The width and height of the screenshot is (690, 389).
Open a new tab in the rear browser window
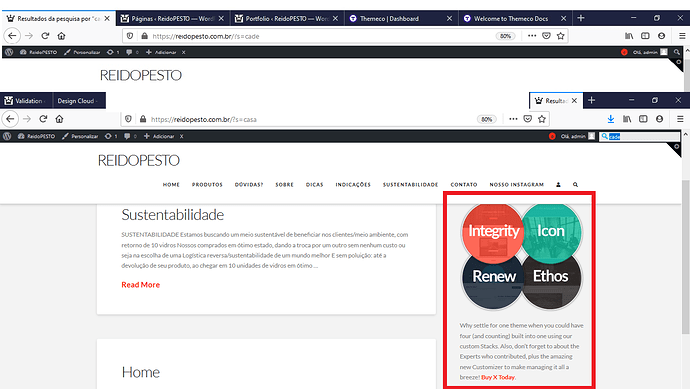tap(581, 18)
